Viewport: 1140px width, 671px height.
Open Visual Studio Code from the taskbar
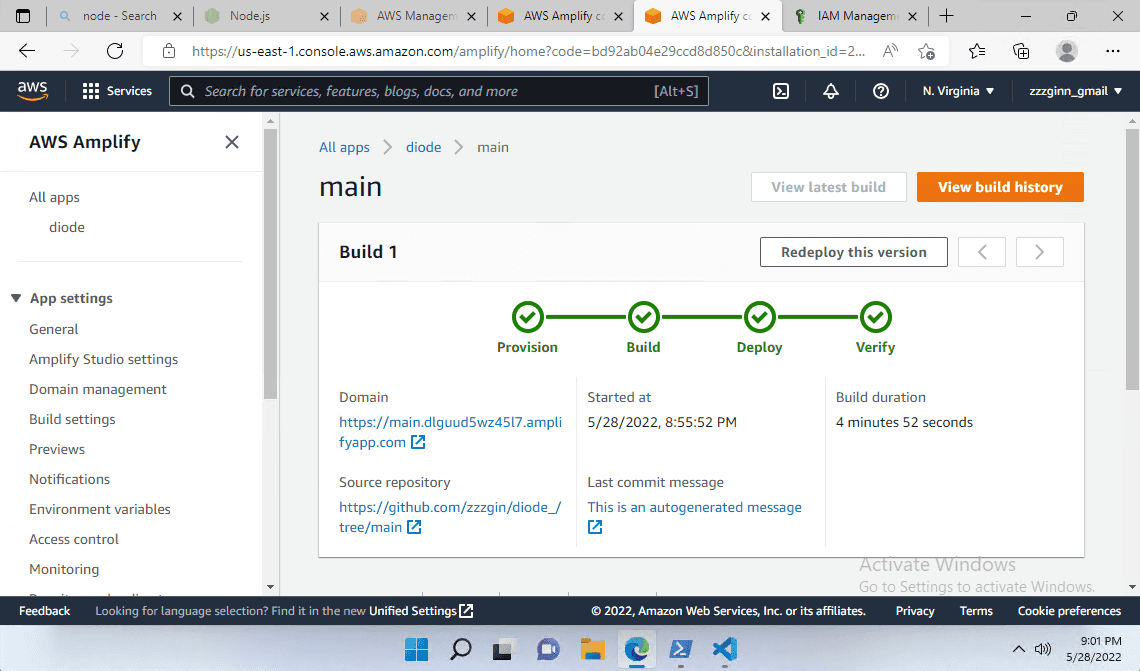pyautogui.click(x=725, y=649)
